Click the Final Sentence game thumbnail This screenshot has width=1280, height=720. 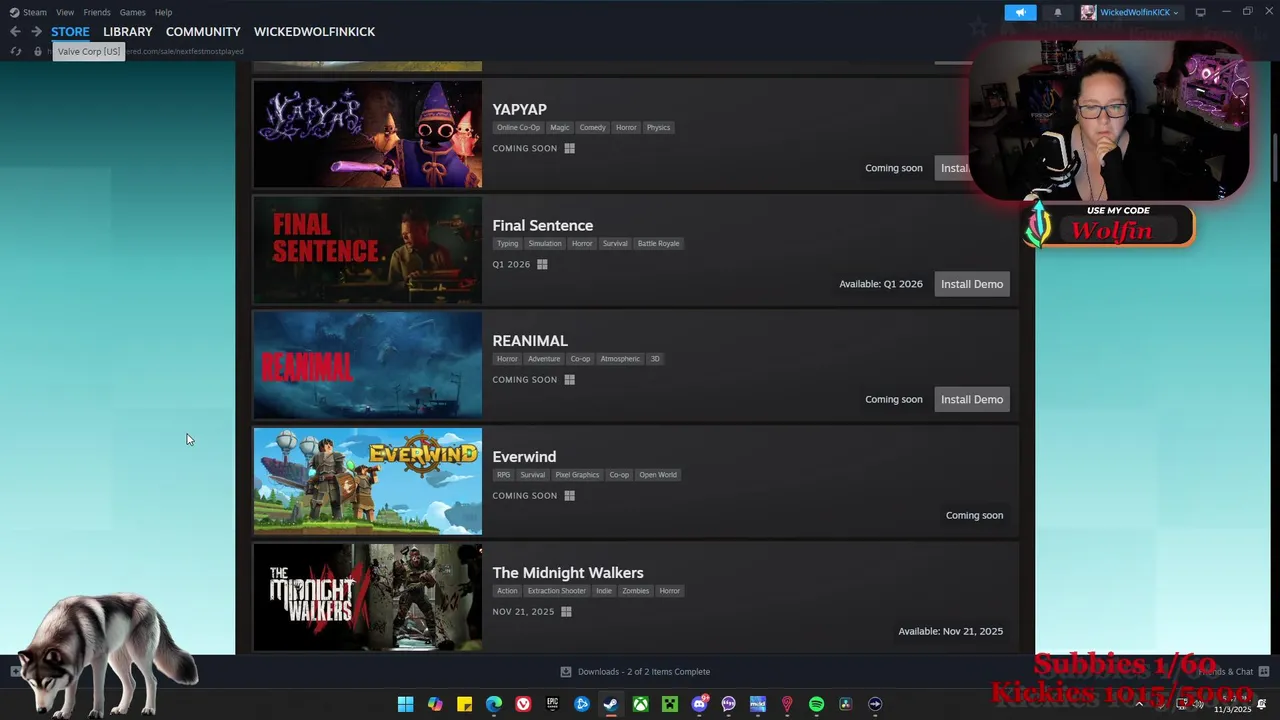[x=368, y=250]
